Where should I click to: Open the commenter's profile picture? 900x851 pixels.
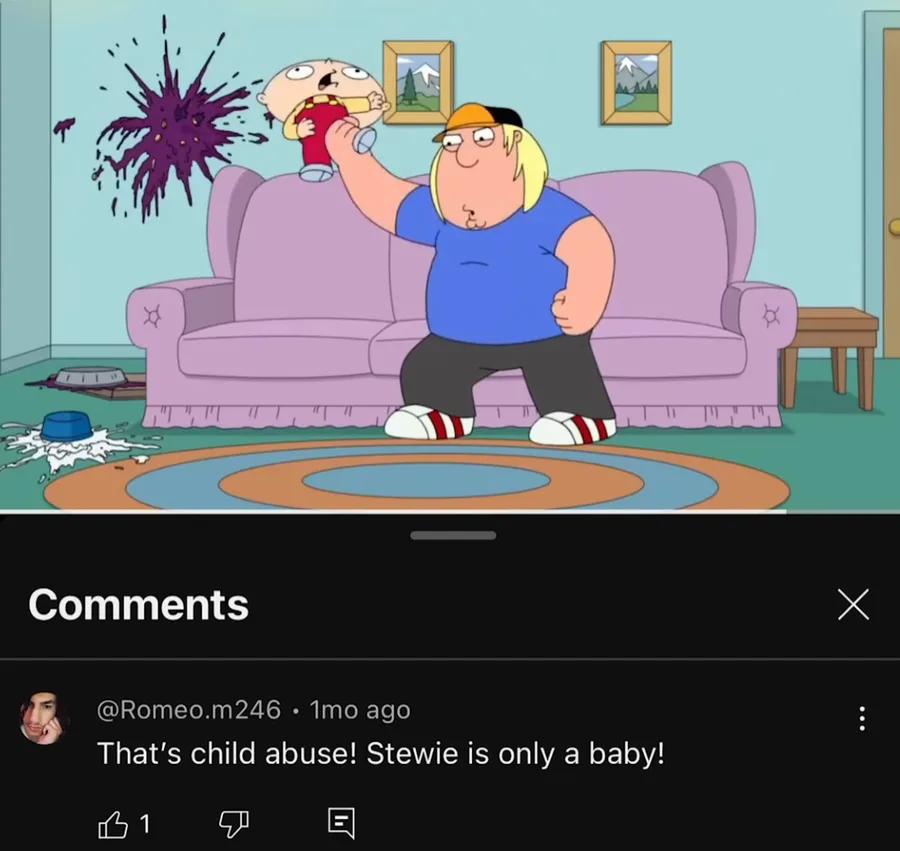[44, 718]
